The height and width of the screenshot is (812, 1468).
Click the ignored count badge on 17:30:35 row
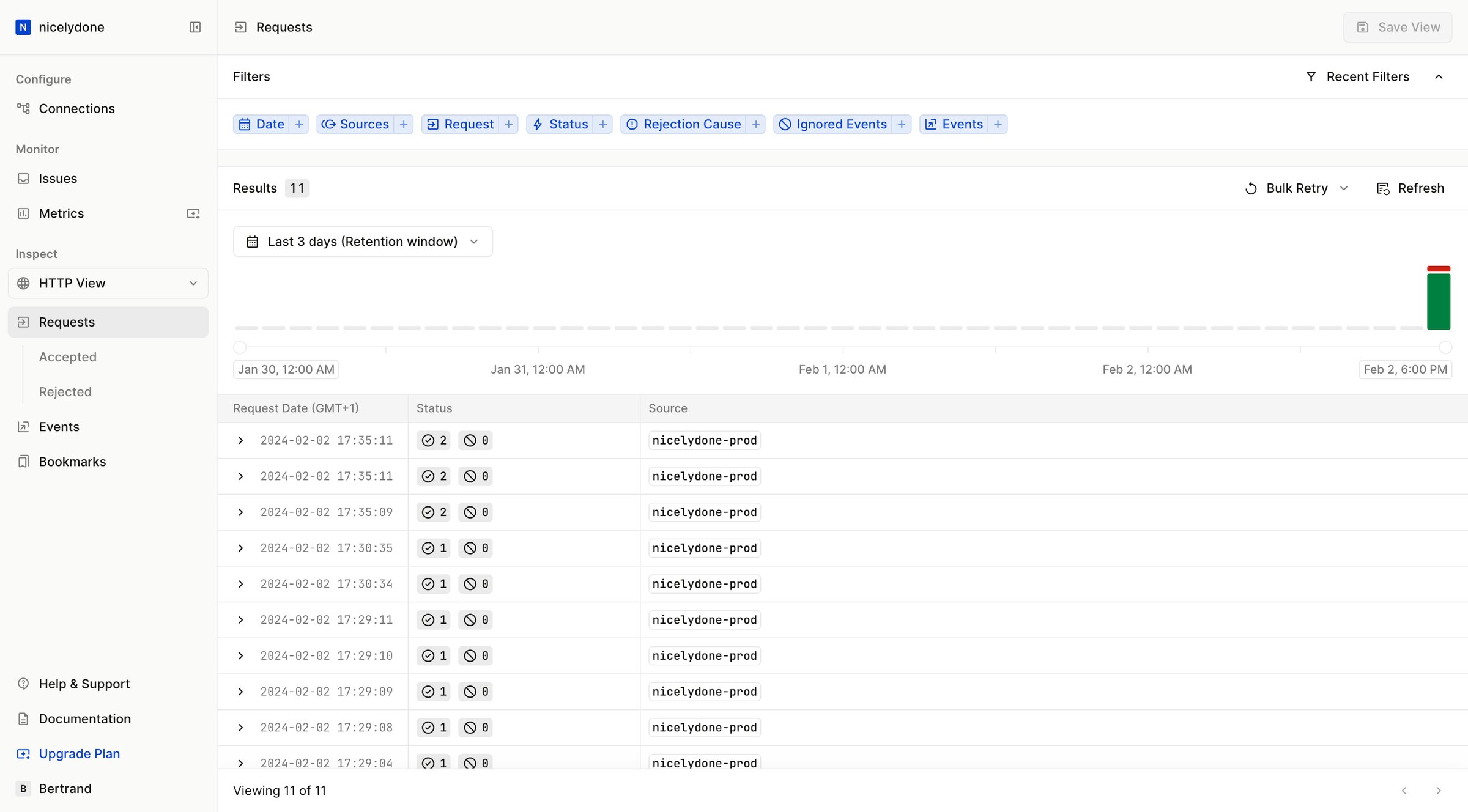475,548
